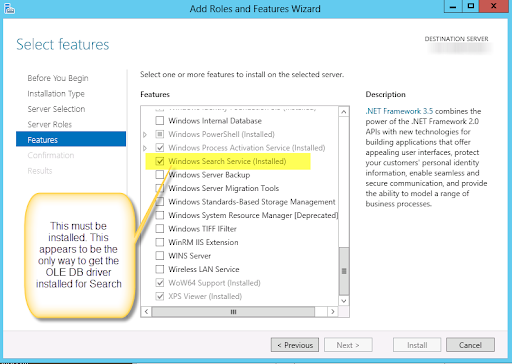Check the Windows Server Backup checkbox
This screenshot has height=364, width=512.
coord(160,174)
